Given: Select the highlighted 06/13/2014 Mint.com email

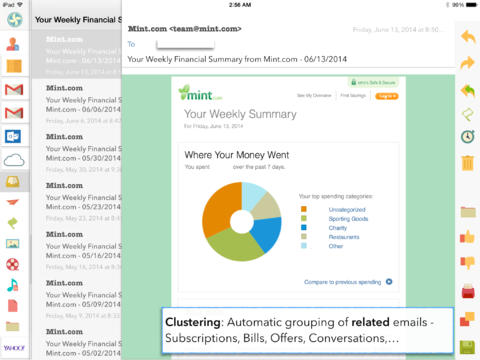Looking at the screenshot, I should click(x=77, y=54).
